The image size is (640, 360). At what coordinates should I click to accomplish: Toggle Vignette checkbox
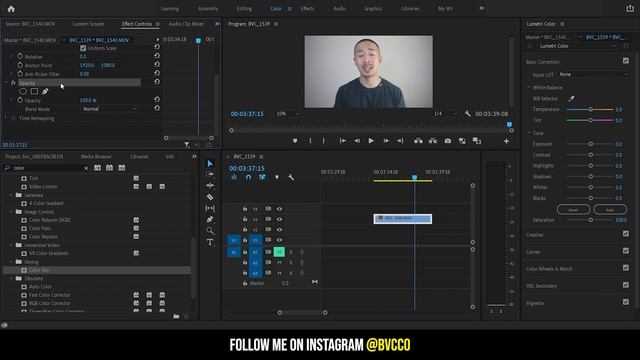pyautogui.click(x=626, y=302)
